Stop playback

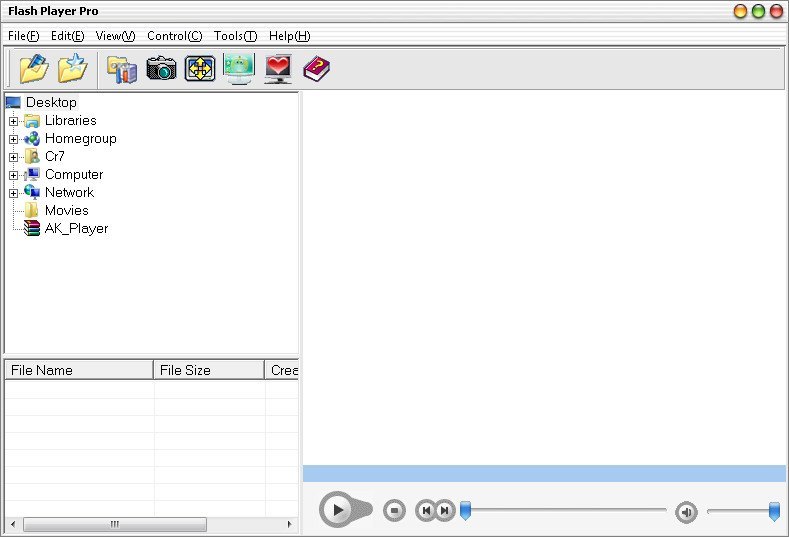click(394, 510)
